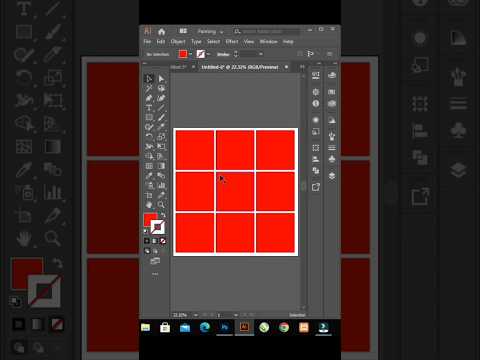Open the Brushes panel icon
Screen dimensions: 480x360
coord(332,136)
